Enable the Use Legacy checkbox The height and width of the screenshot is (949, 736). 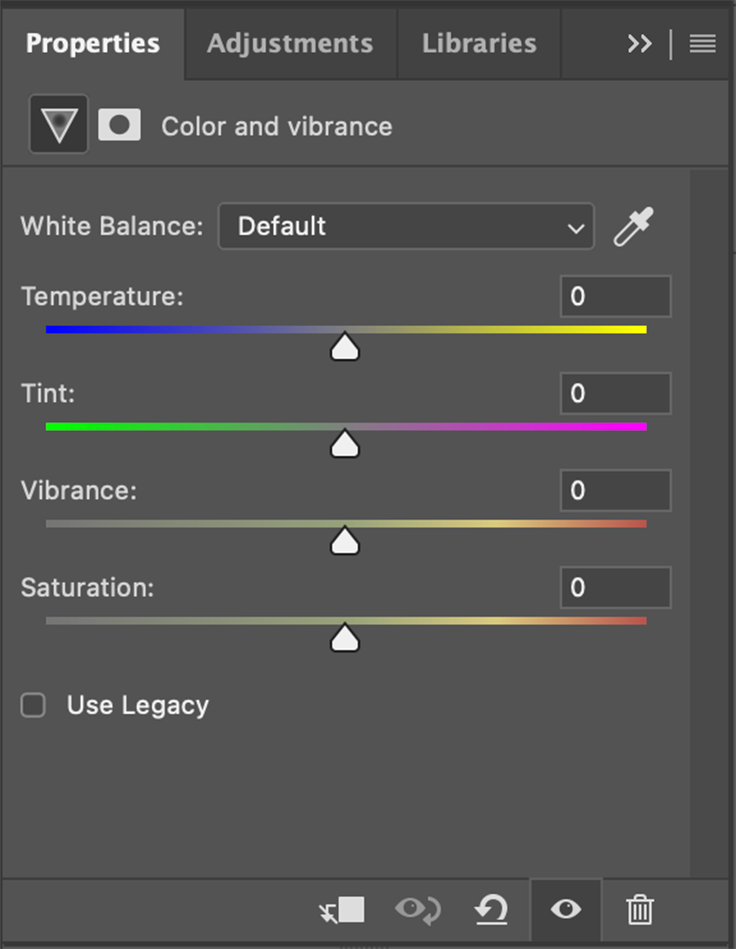click(x=33, y=705)
